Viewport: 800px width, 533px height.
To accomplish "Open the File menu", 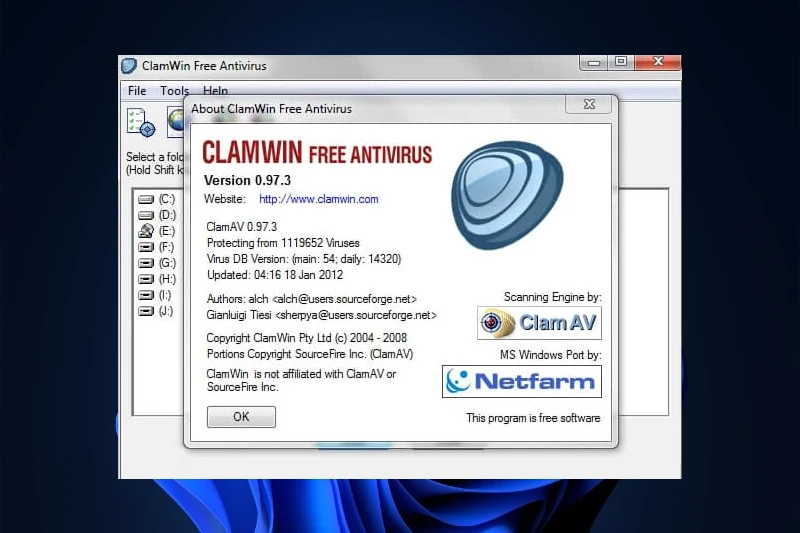I will click(137, 91).
